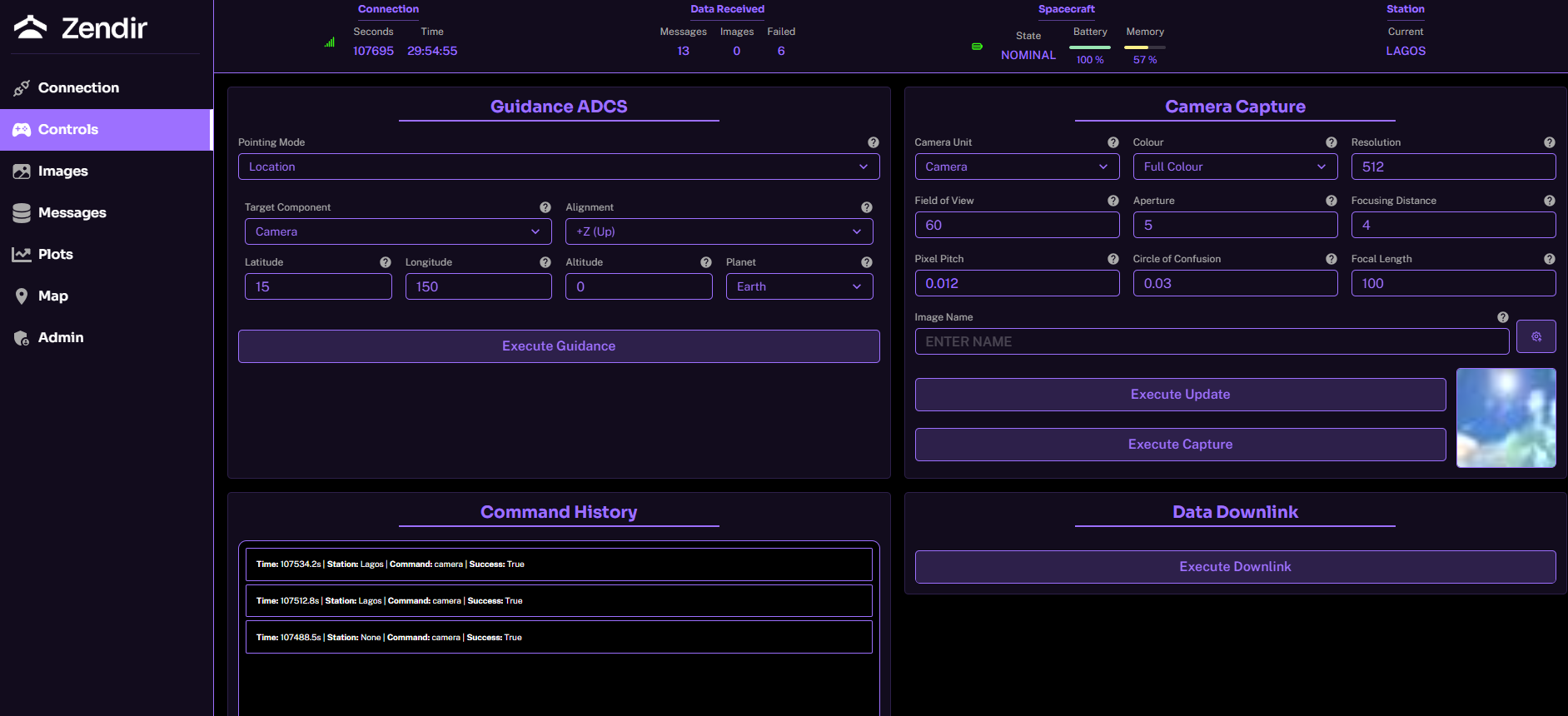Click the help icon beside Pointing Mode
Viewport: 1568px width, 716px height.
[873, 142]
